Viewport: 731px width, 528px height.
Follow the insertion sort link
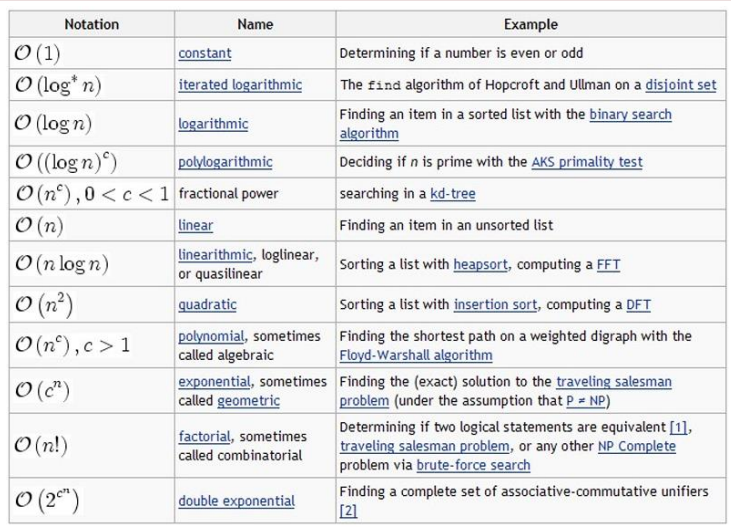[x=496, y=305]
